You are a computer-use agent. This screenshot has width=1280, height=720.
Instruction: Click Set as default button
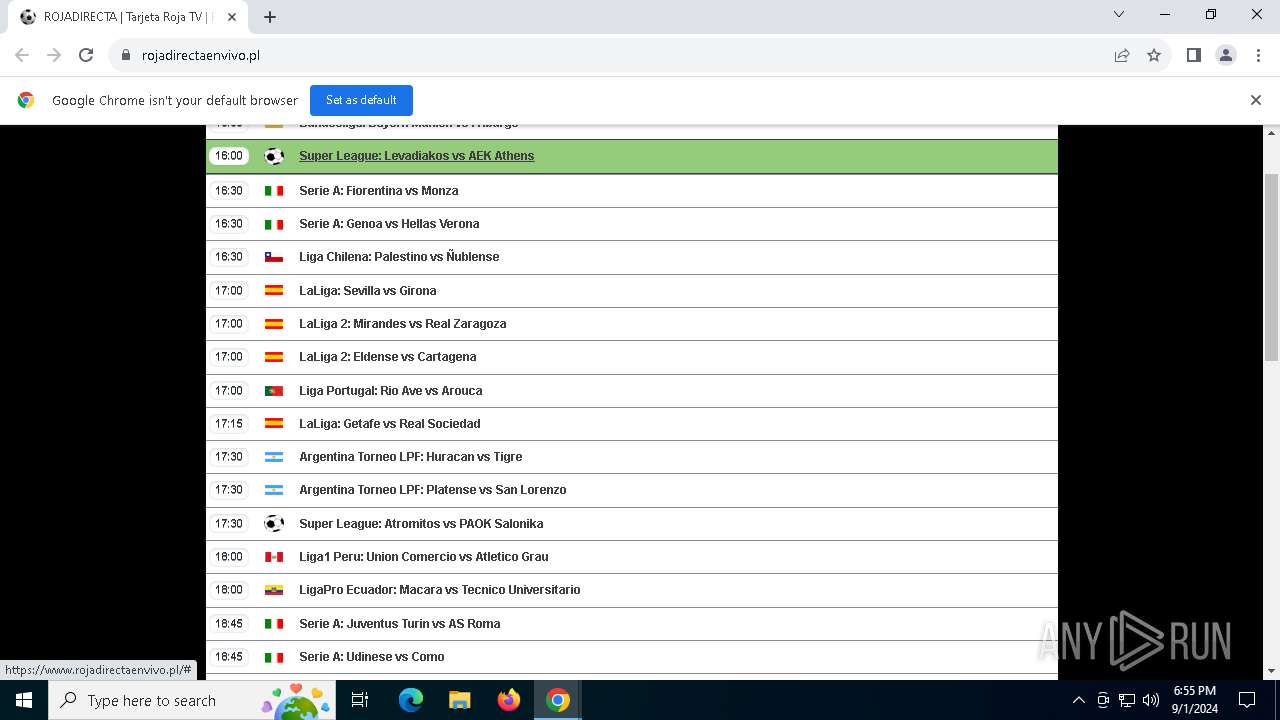click(x=361, y=100)
